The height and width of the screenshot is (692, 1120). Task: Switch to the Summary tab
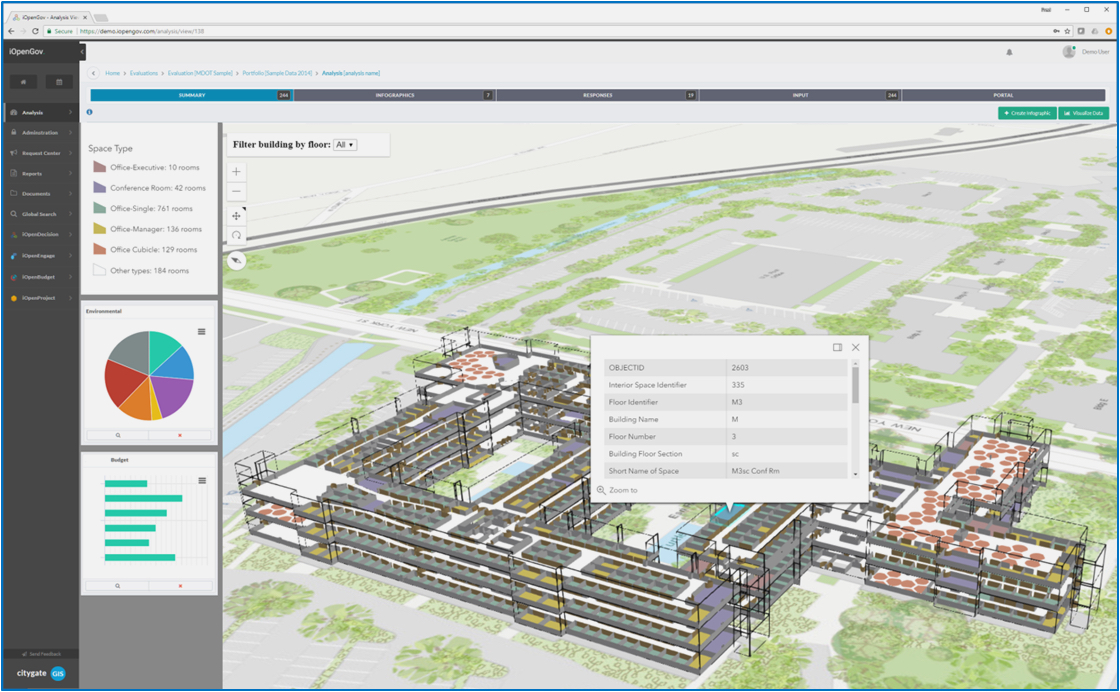(x=191, y=95)
